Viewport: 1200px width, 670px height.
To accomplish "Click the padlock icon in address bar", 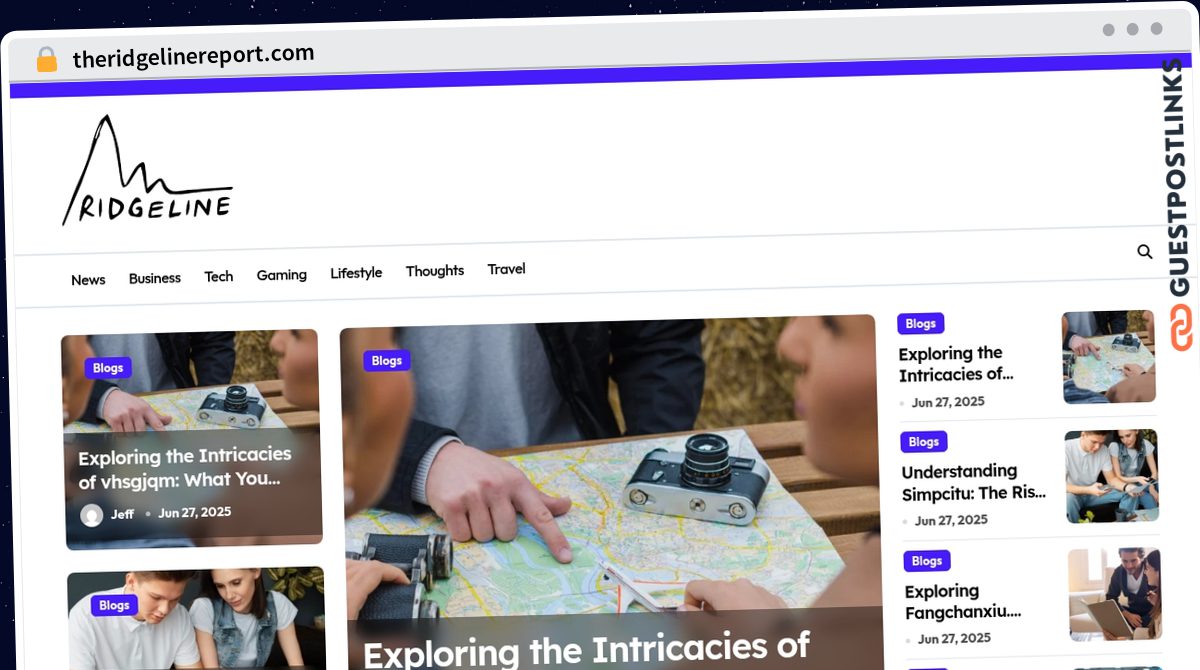I will [x=46, y=59].
